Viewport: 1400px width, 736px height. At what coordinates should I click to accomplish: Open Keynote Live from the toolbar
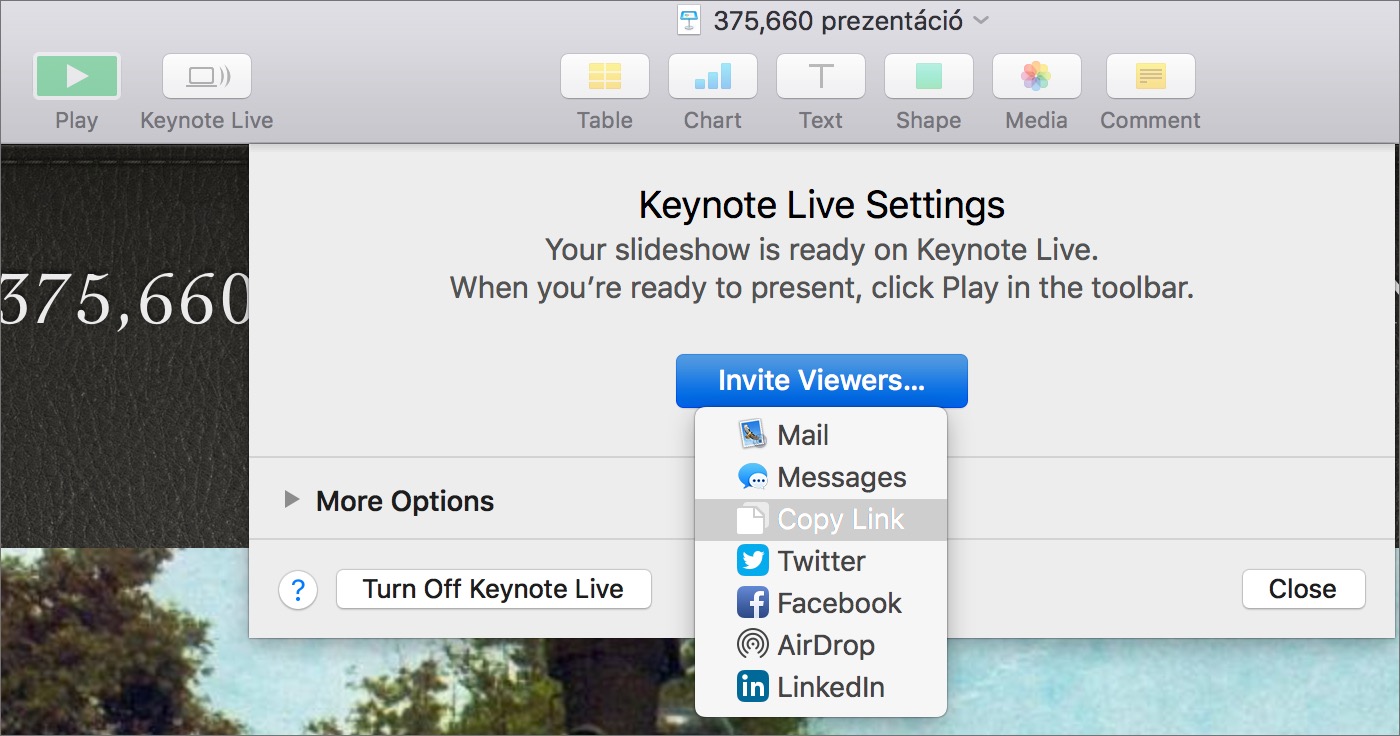click(x=207, y=76)
